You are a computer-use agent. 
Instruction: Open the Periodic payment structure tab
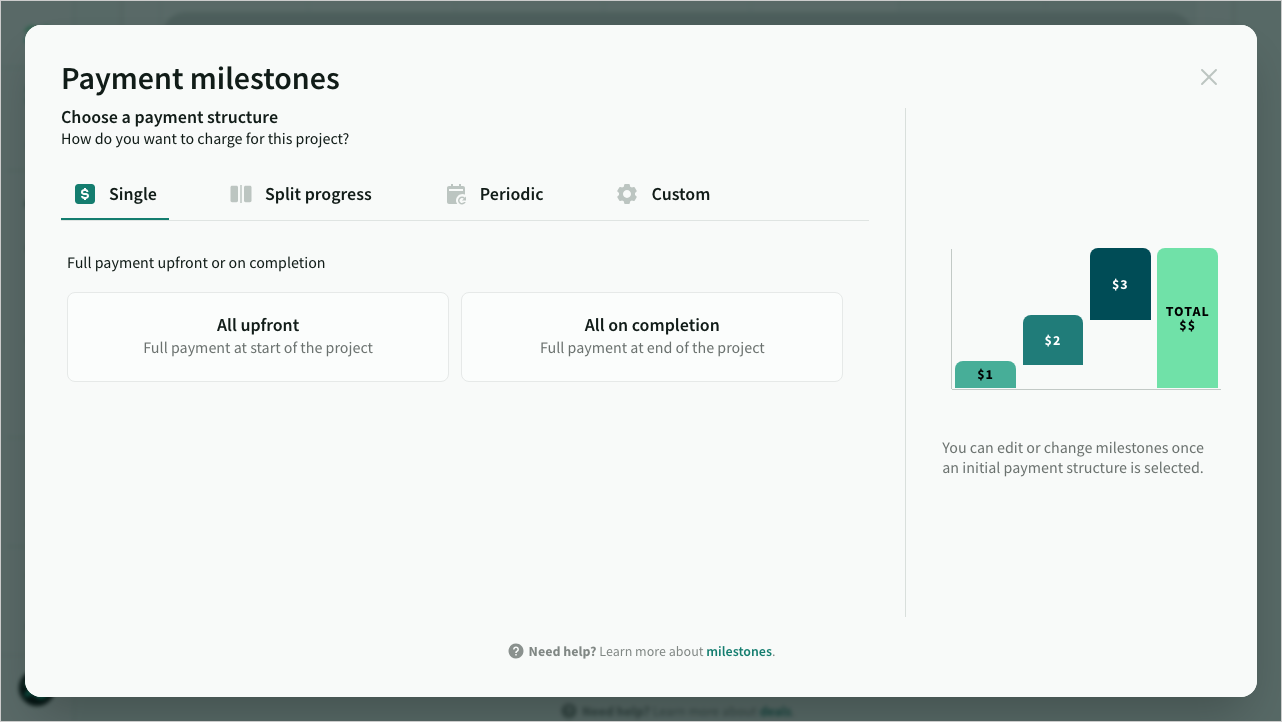pos(510,194)
